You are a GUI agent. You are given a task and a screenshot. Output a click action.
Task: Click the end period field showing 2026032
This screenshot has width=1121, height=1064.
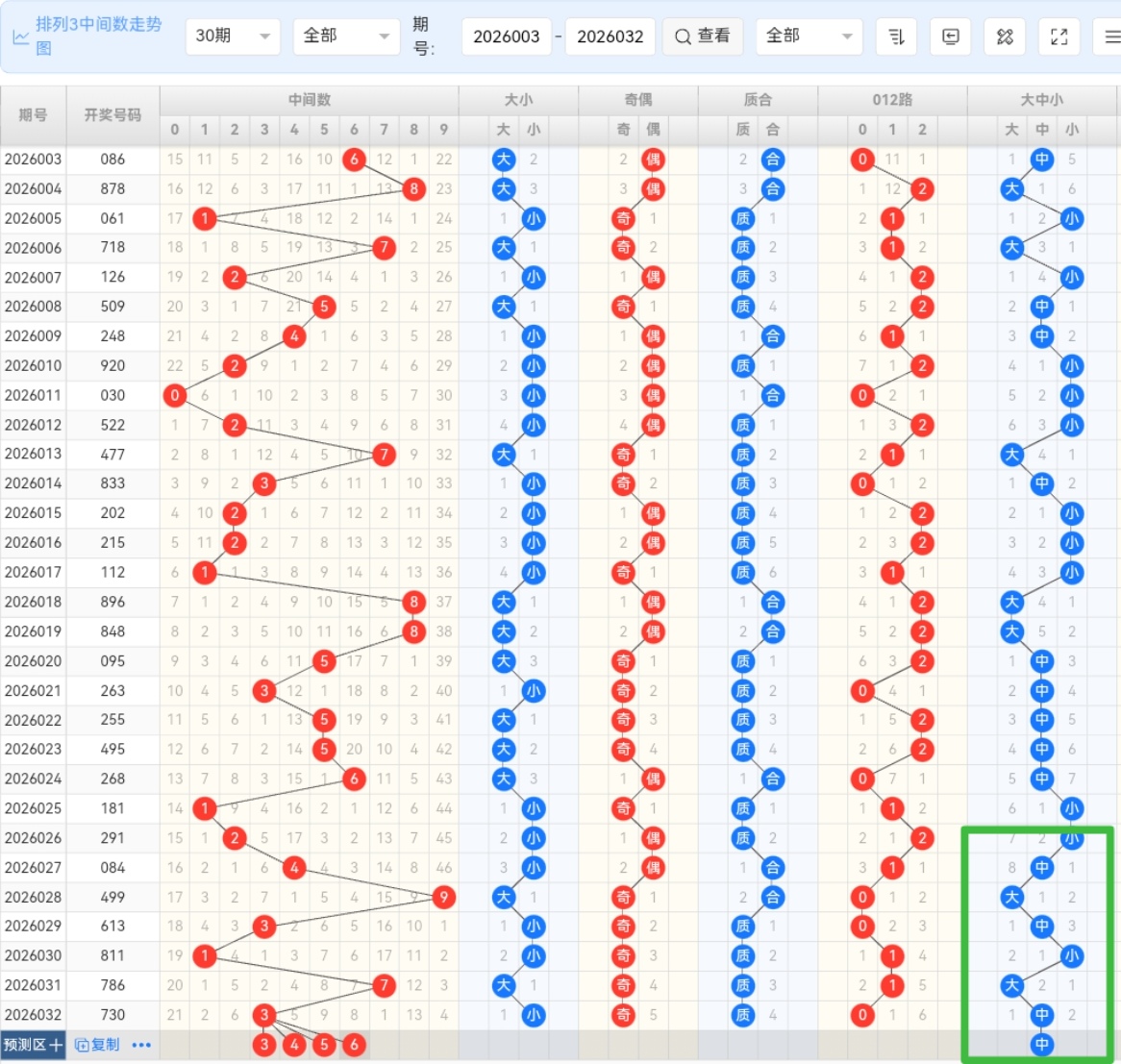pyautogui.click(x=610, y=37)
